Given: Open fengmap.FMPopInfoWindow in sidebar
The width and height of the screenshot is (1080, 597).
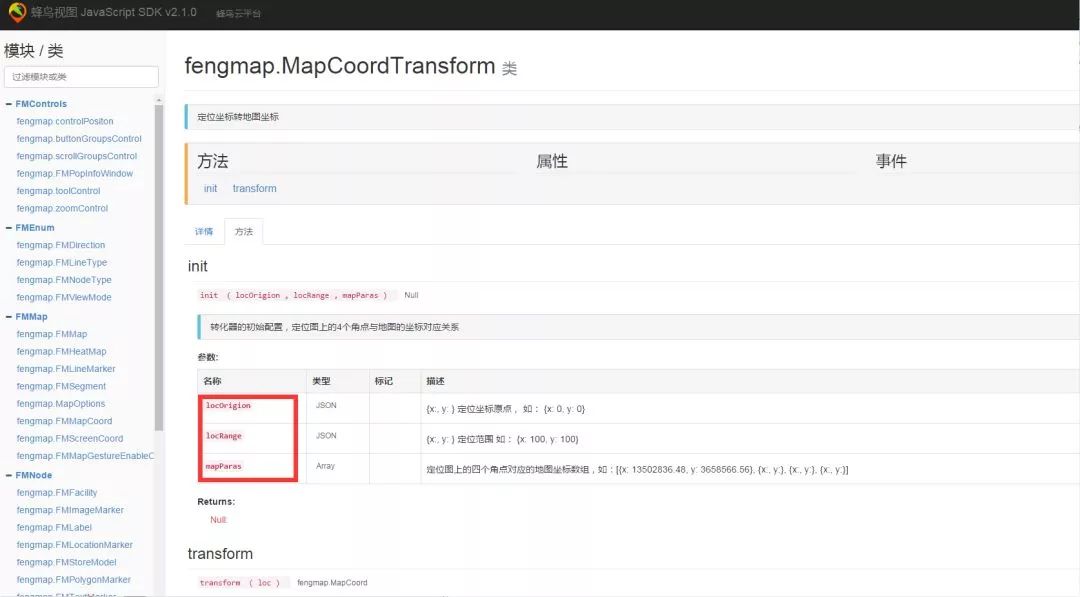Looking at the screenshot, I should pyautogui.click(x=74, y=174).
